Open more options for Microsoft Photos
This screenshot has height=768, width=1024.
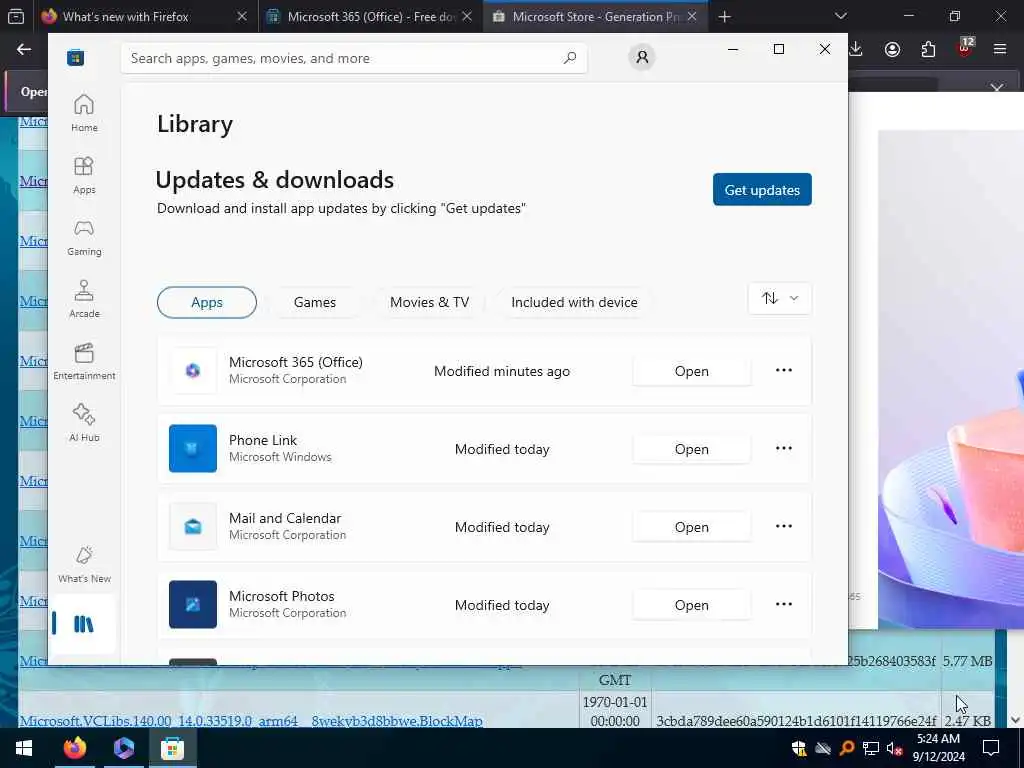(x=784, y=605)
